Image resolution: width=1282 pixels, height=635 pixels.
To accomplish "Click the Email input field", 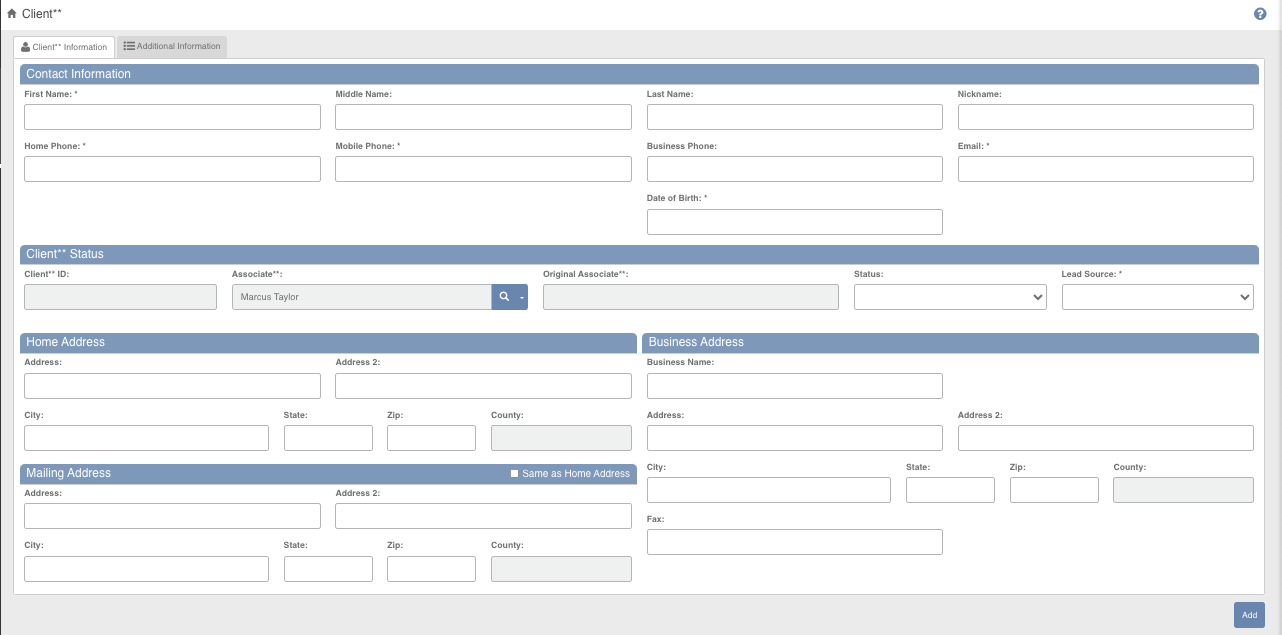I will coord(1106,169).
